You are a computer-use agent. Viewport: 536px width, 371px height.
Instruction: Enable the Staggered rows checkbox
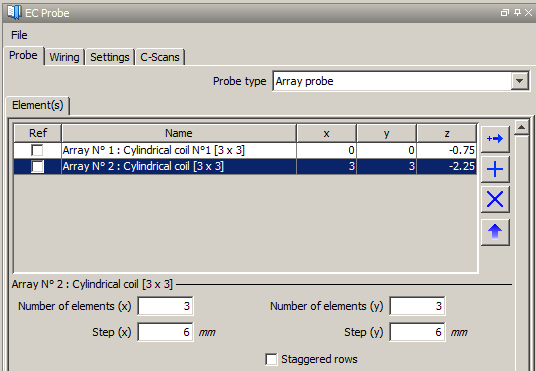pyautogui.click(x=271, y=359)
